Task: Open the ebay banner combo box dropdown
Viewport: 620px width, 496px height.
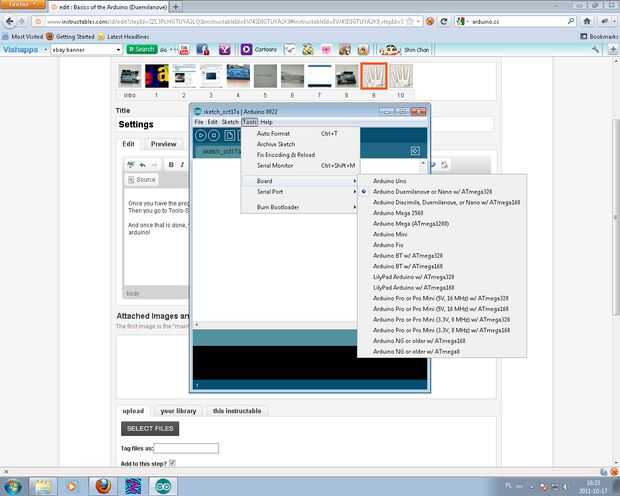Action: coord(118,49)
